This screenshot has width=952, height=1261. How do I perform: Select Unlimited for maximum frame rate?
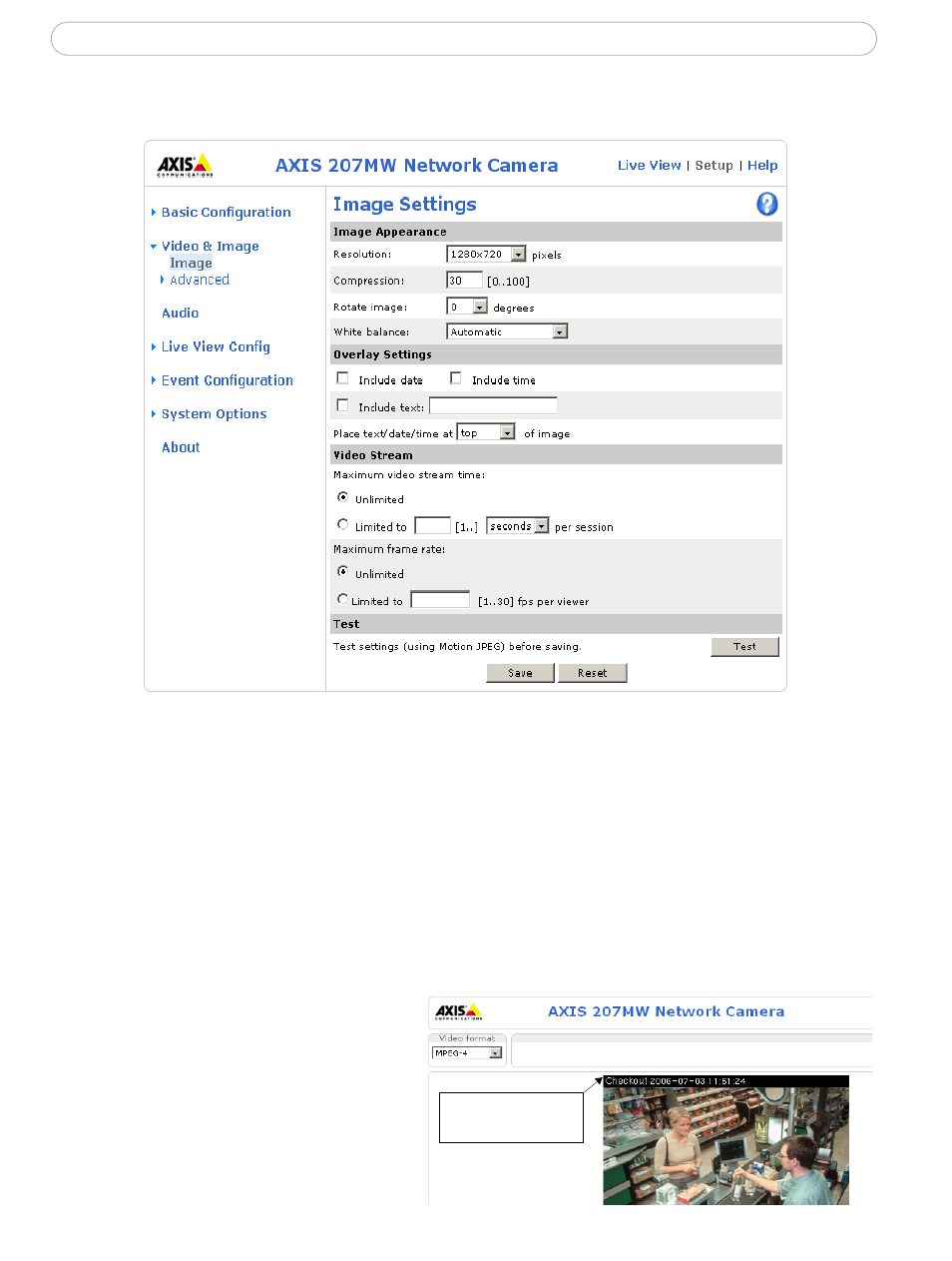[342, 572]
